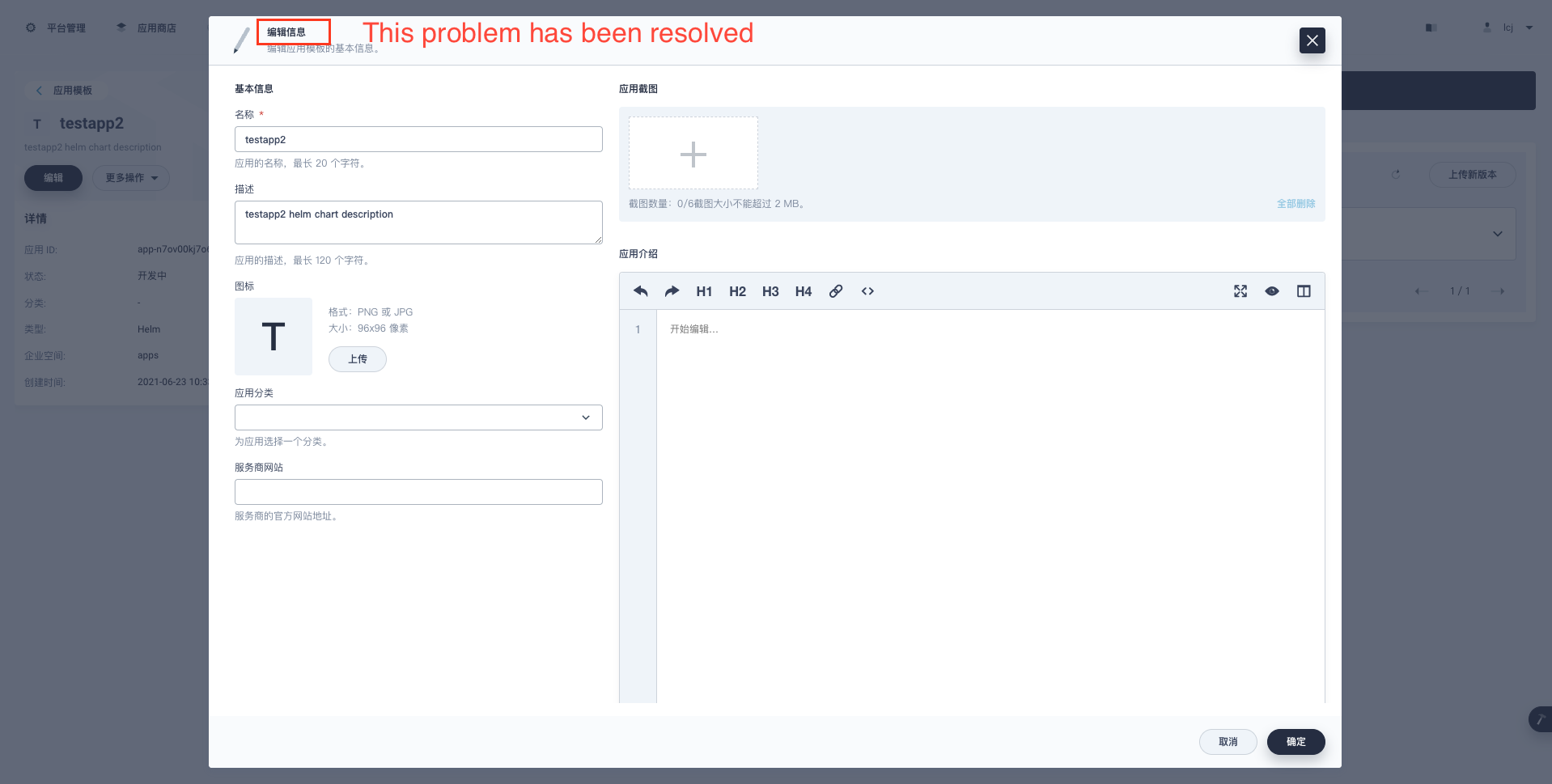The image size is (1552, 784).
Task: Enter fullscreen mode in the editor
Action: point(1240,291)
